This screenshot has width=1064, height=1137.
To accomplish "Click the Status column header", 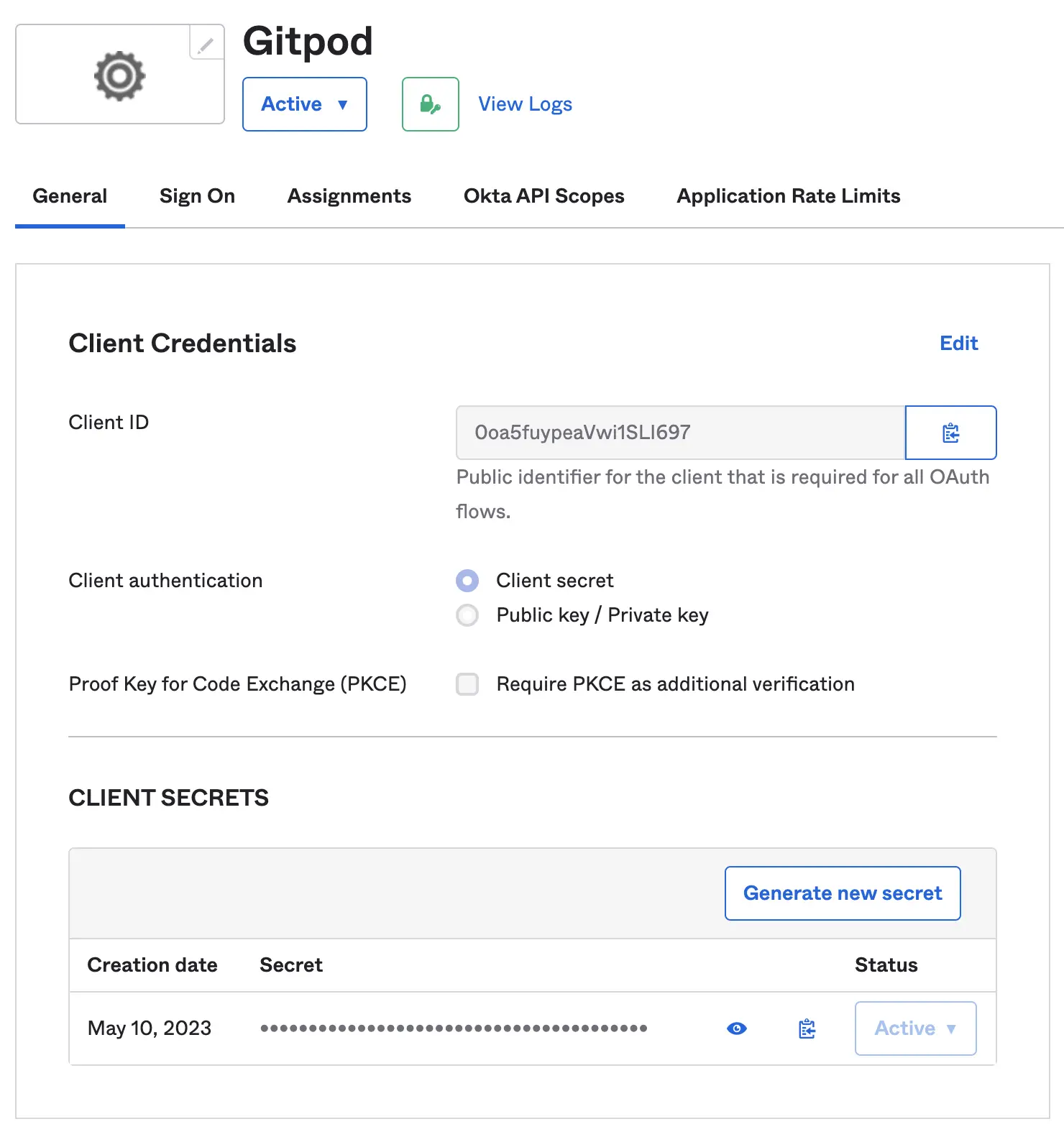I will tap(886, 965).
